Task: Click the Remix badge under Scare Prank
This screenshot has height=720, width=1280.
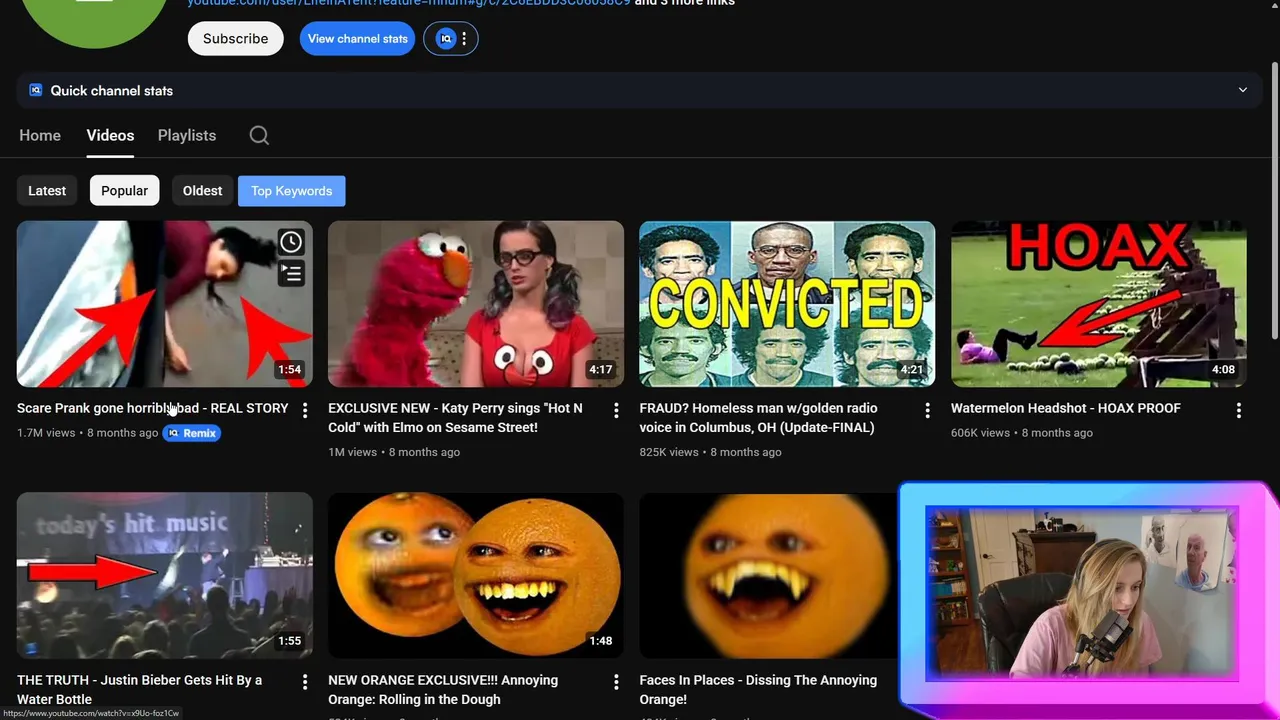Action: [191, 433]
